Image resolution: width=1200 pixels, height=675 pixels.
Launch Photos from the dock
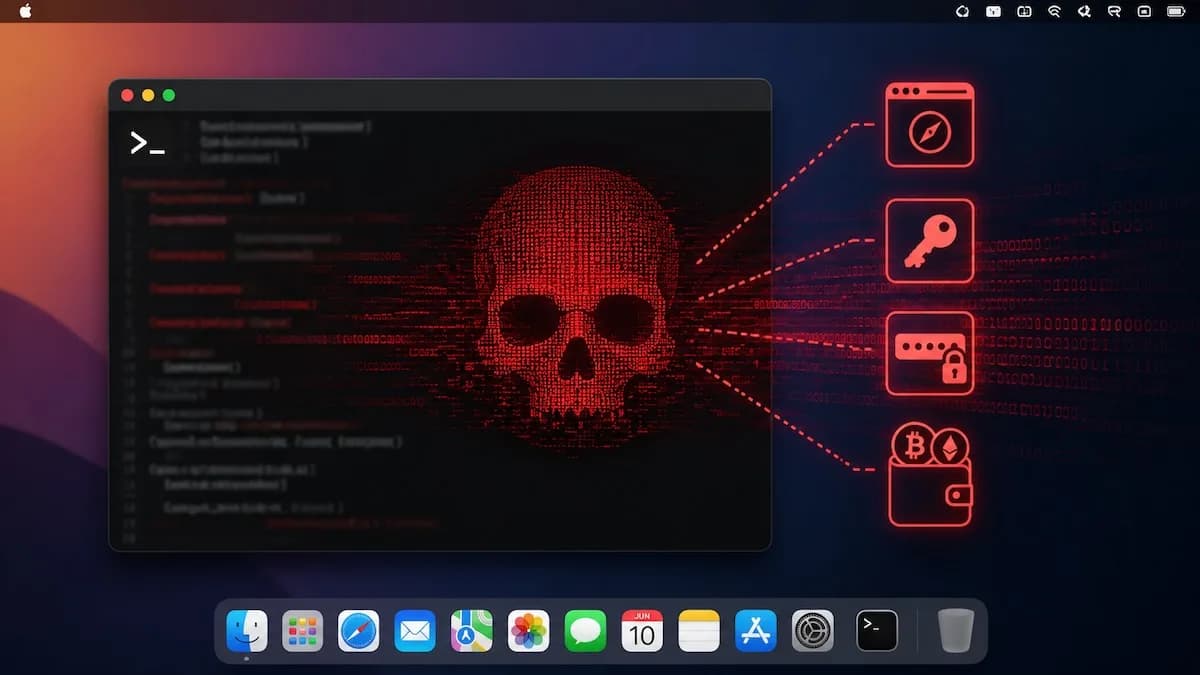(x=528, y=631)
